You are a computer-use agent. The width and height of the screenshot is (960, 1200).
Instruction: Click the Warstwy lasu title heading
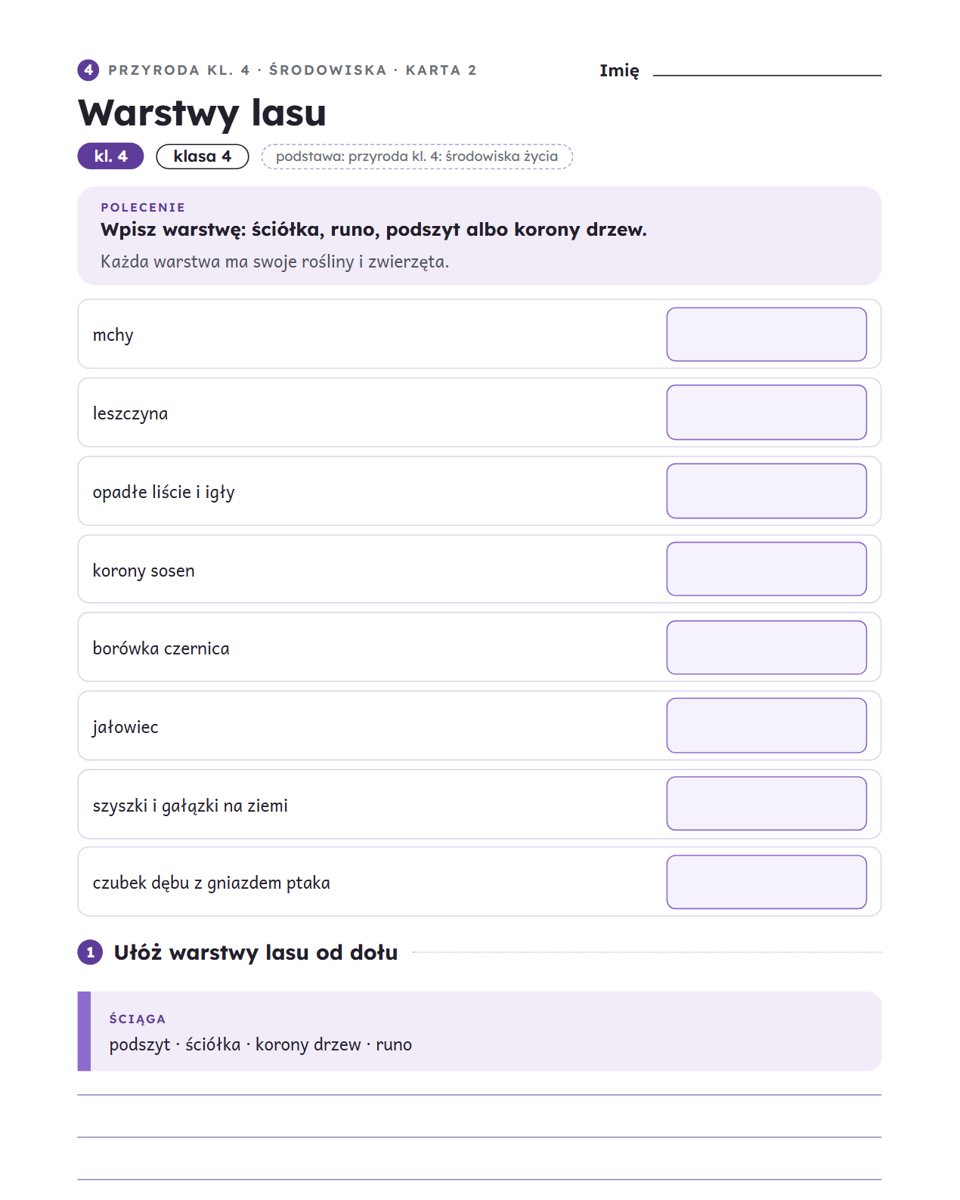pyautogui.click(x=202, y=112)
